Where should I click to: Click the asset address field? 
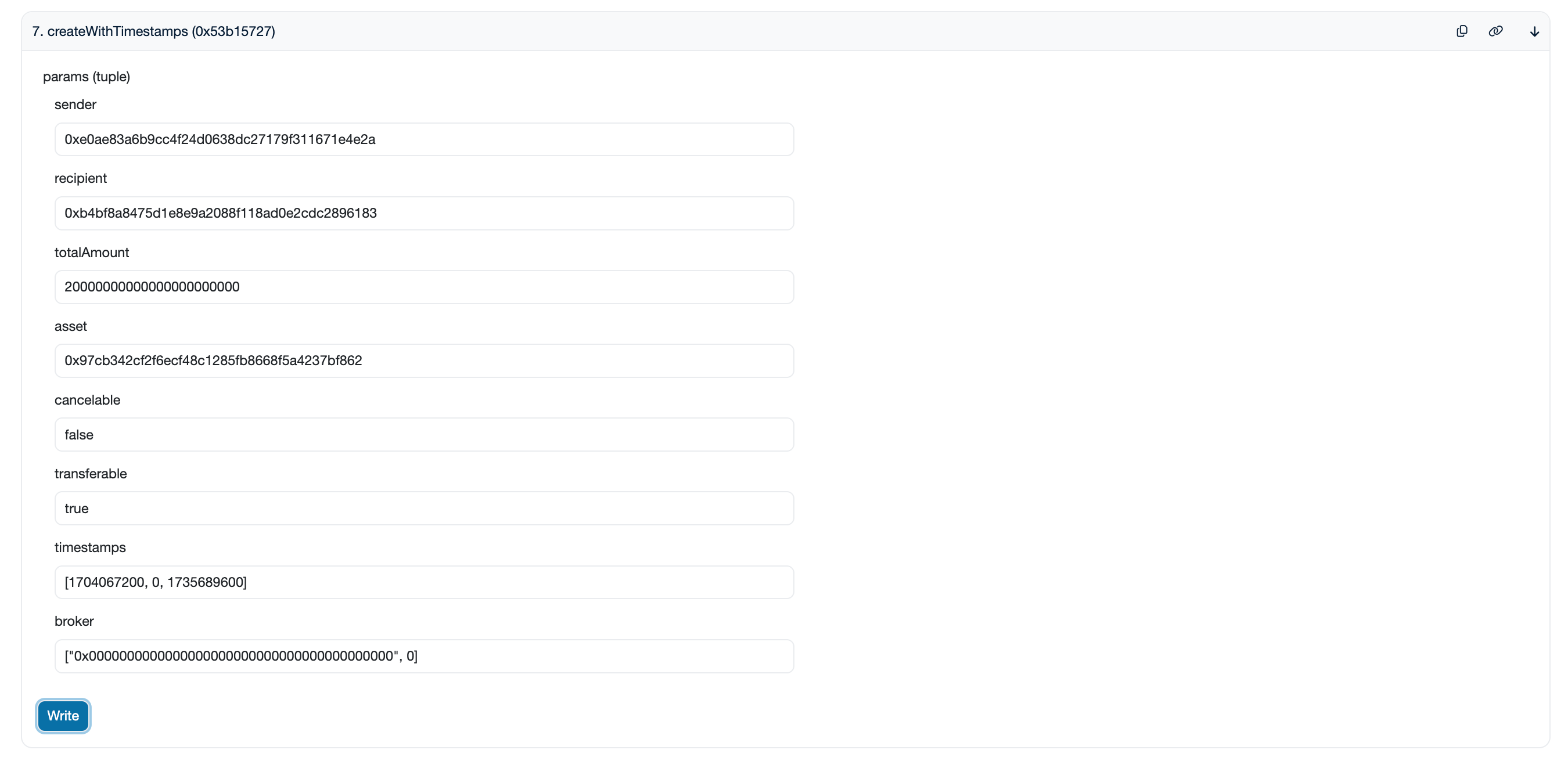424,361
